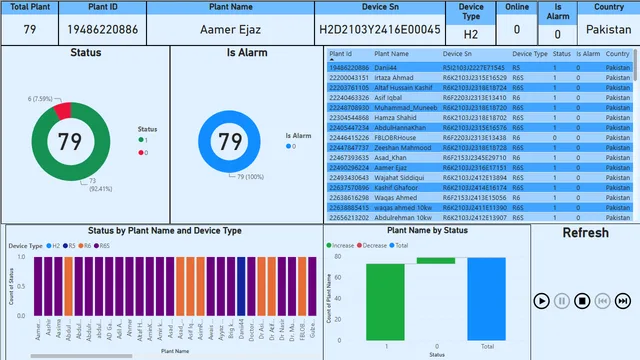Image resolution: width=640 pixels, height=360 pixels.
Task: Select the Aashir bar in the chart
Action: pos(48,286)
